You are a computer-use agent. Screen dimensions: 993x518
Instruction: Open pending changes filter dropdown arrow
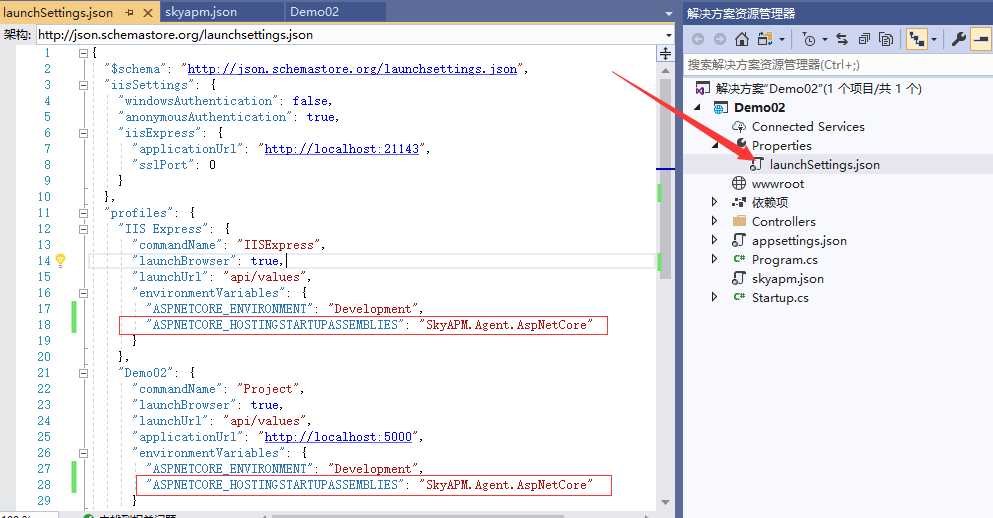[x=825, y=40]
